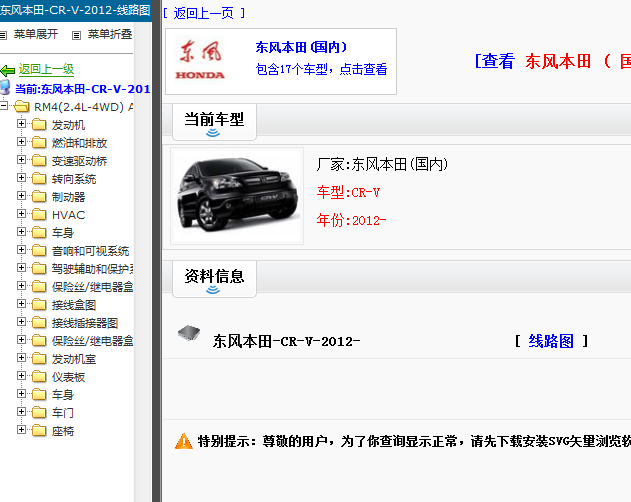The height and width of the screenshot is (502, 631).
Task: Expand the HVAC tree node
Action: 21,214
